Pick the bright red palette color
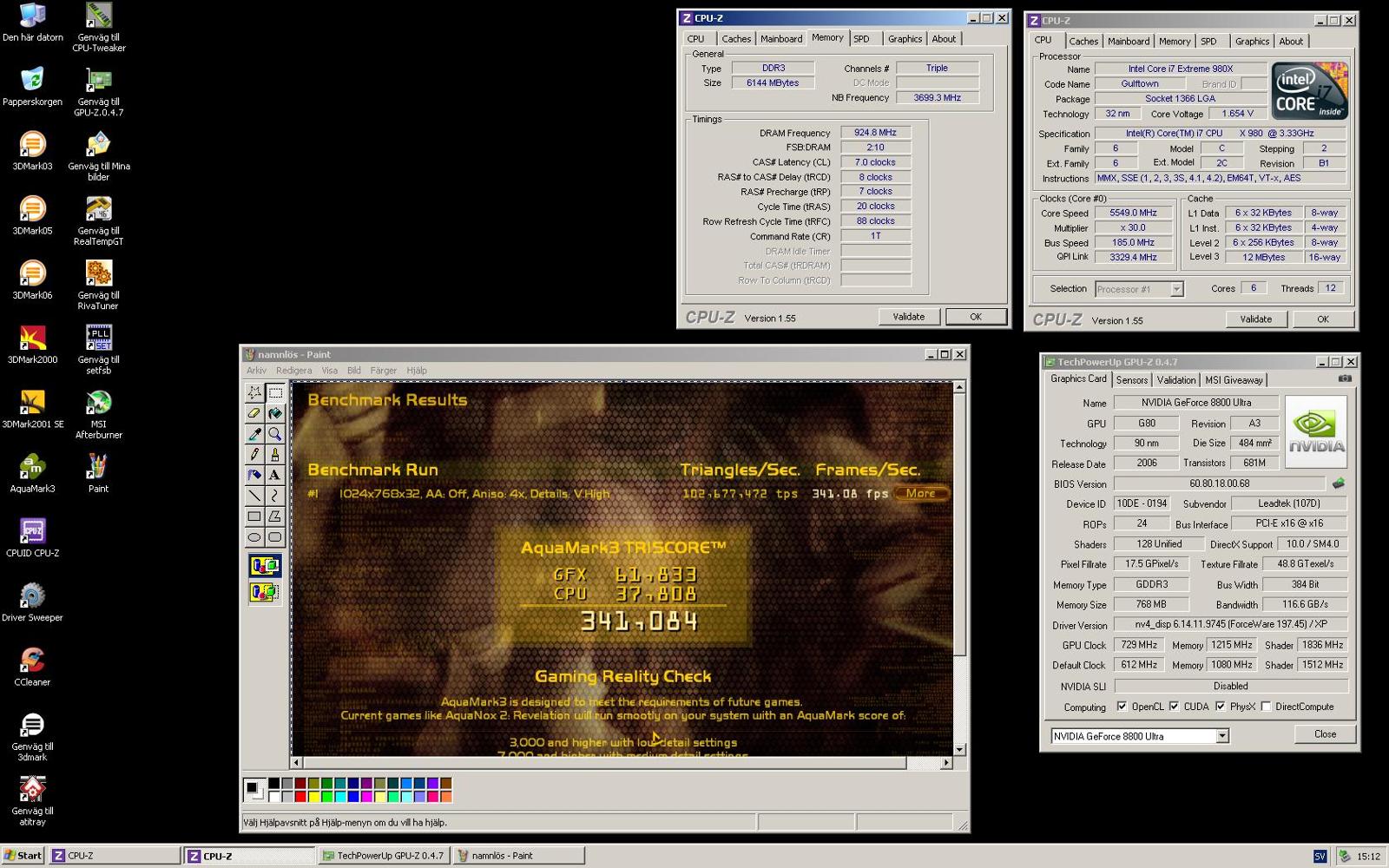This screenshot has width=1389, height=868. [x=300, y=796]
